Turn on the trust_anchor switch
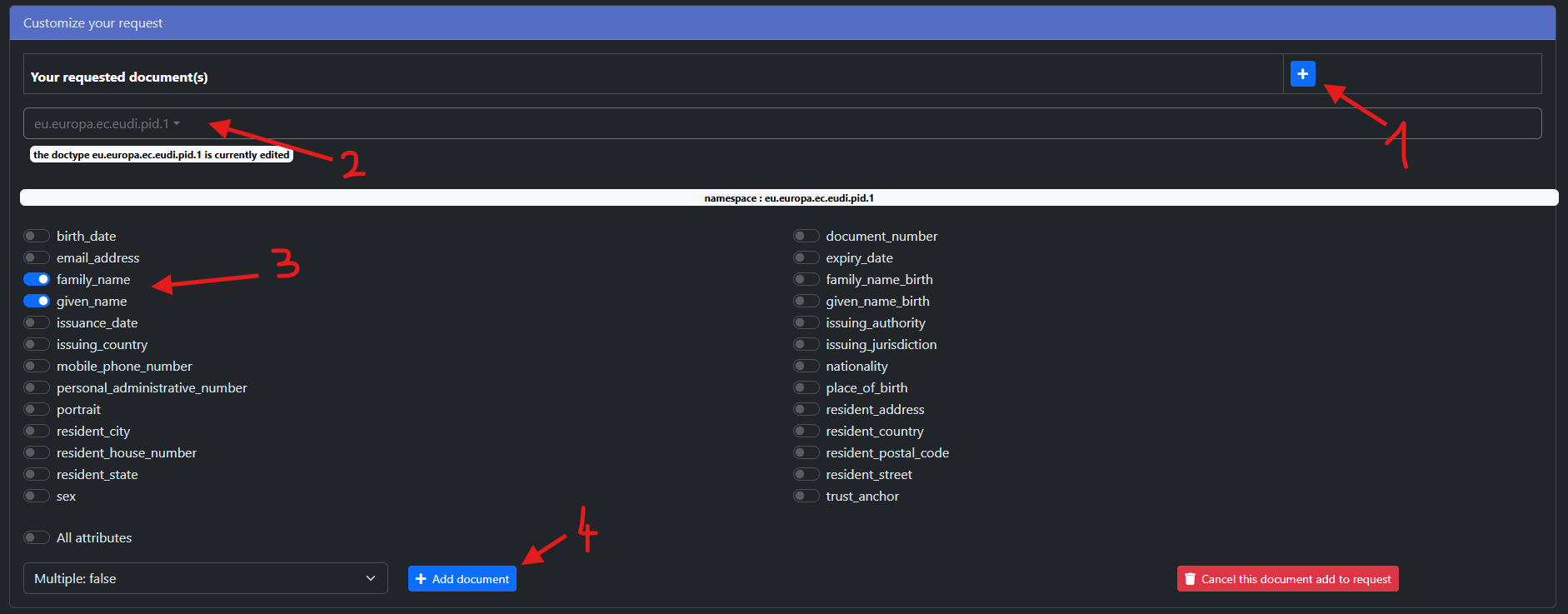Screen dimensions: 1568x614 [x=806, y=497]
